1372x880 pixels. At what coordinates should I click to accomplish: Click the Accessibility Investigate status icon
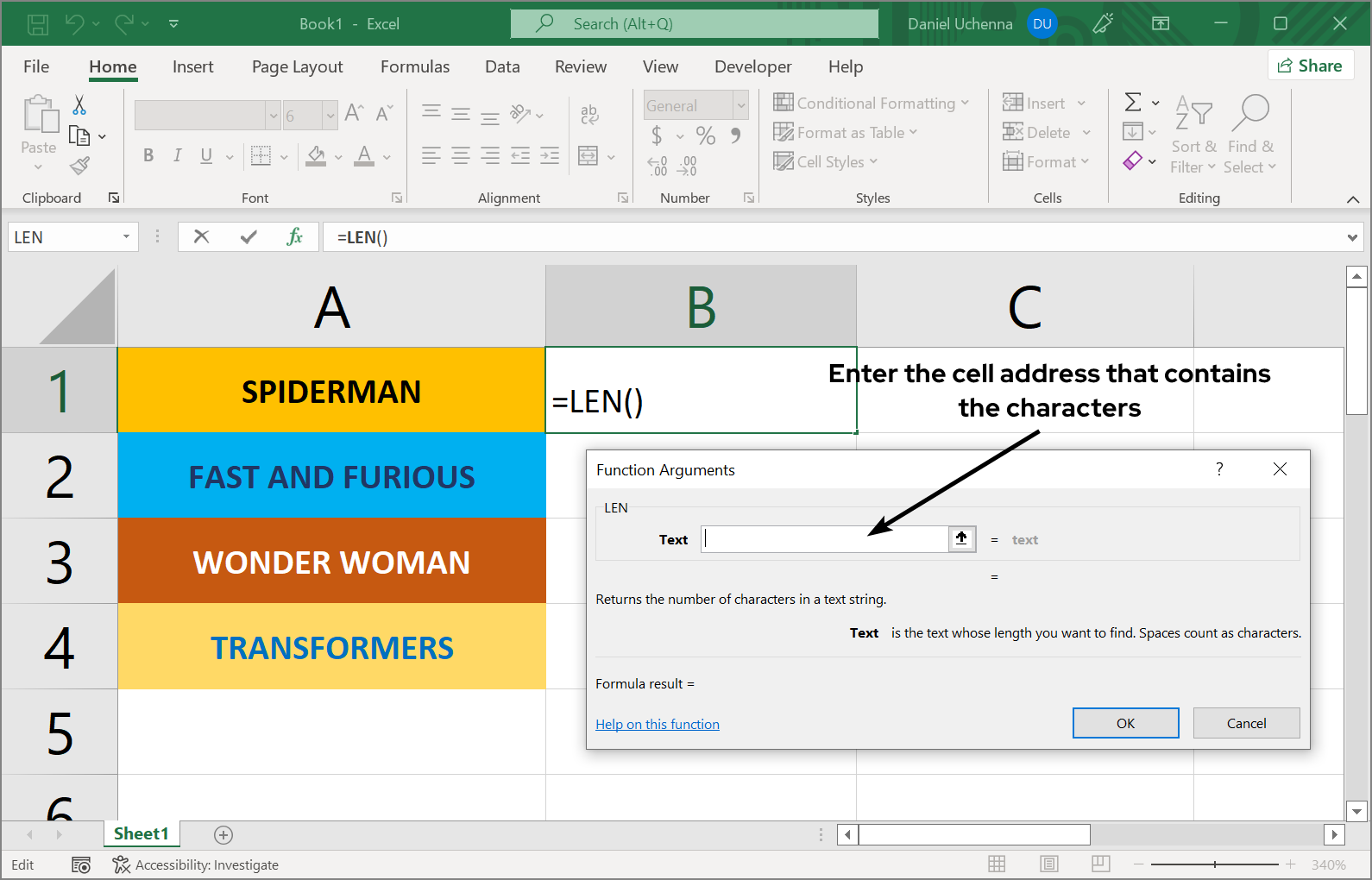(x=121, y=864)
